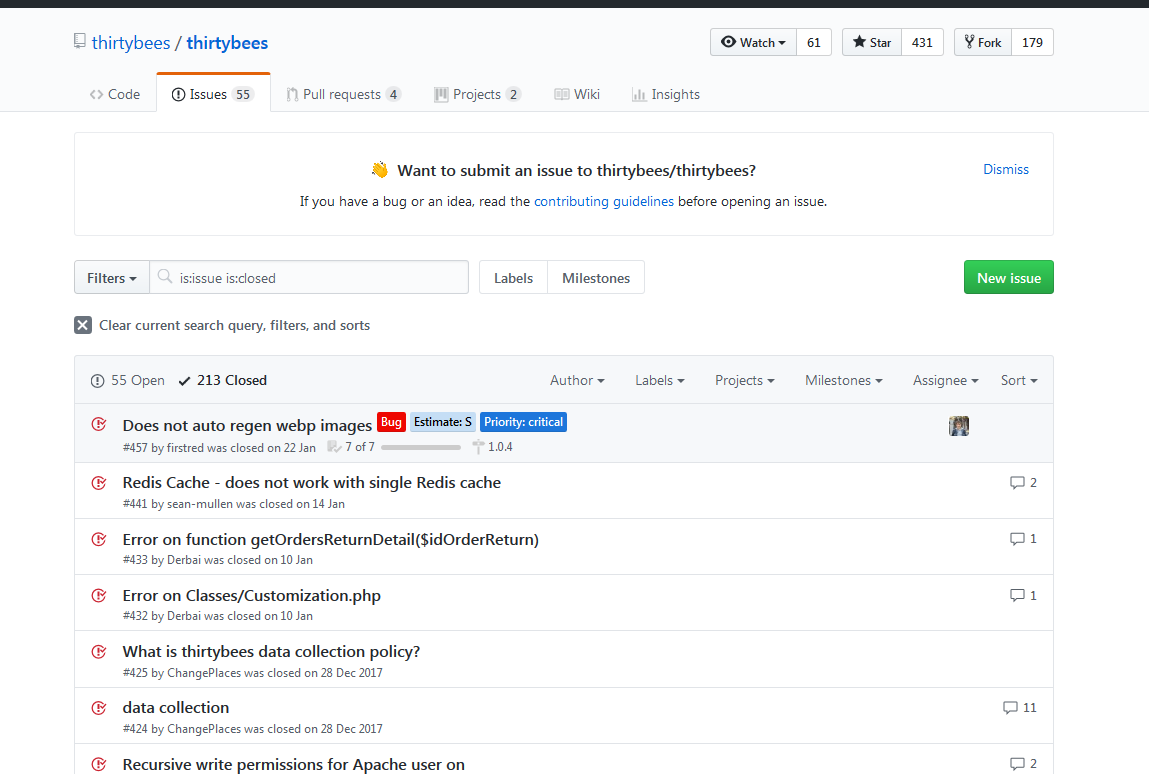
Task: Show the 55 Open issues
Action: 128,380
